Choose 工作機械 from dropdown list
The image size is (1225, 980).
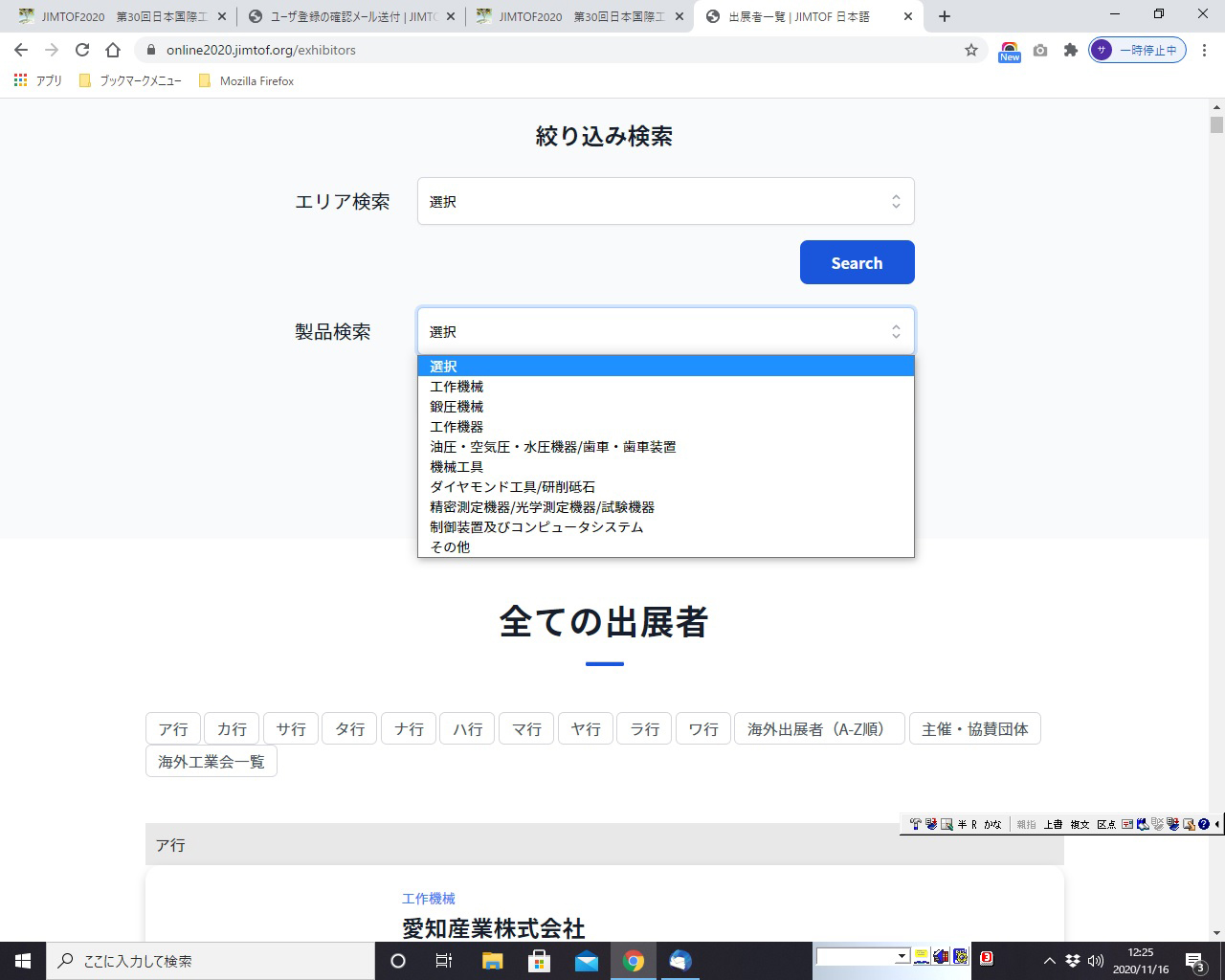[666, 387]
